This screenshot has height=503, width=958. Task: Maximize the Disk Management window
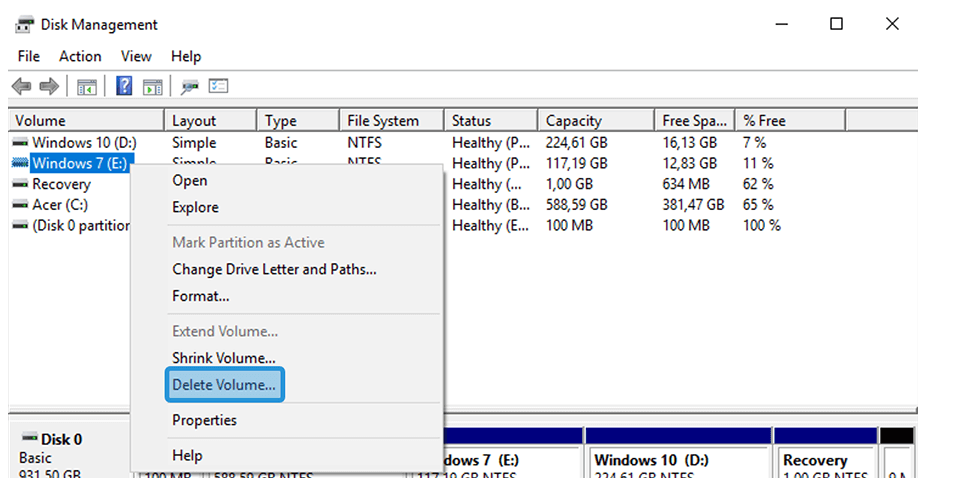point(836,24)
